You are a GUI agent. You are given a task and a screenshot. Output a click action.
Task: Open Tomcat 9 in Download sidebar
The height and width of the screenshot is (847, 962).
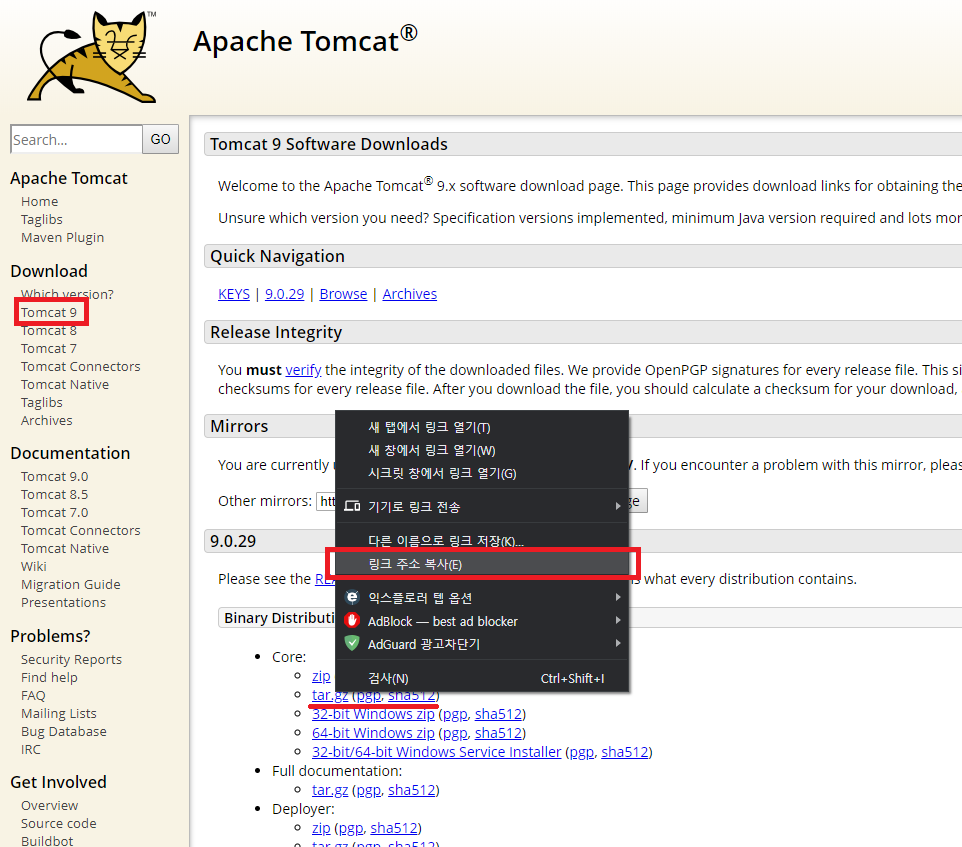[48, 312]
